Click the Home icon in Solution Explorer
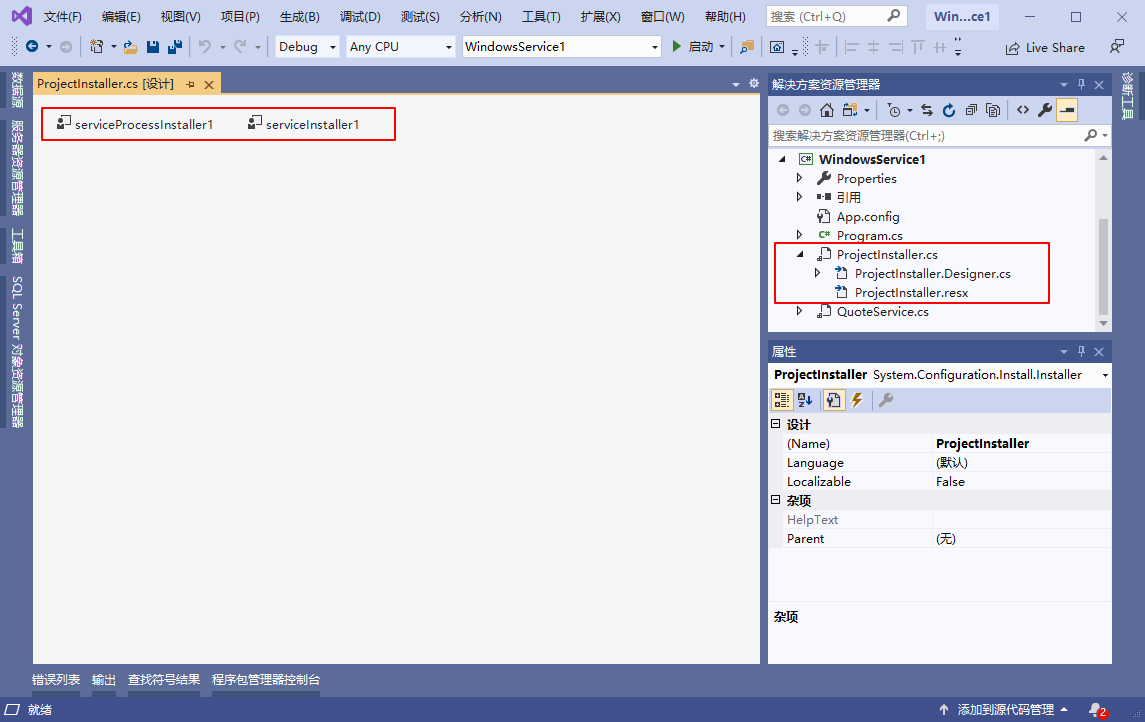This screenshot has width=1145, height=722. tap(826, 110)
